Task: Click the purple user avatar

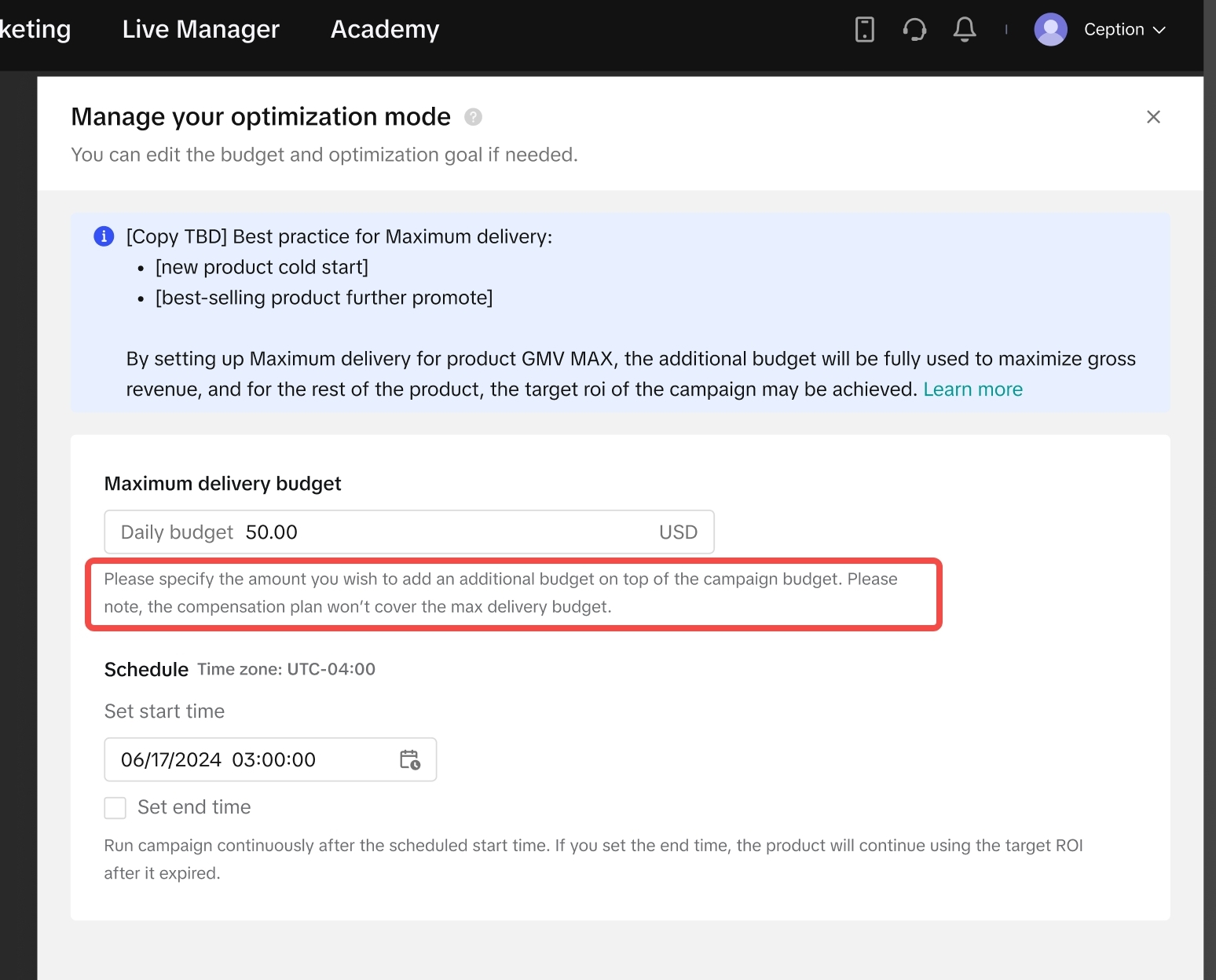Action: point(1050,30)
